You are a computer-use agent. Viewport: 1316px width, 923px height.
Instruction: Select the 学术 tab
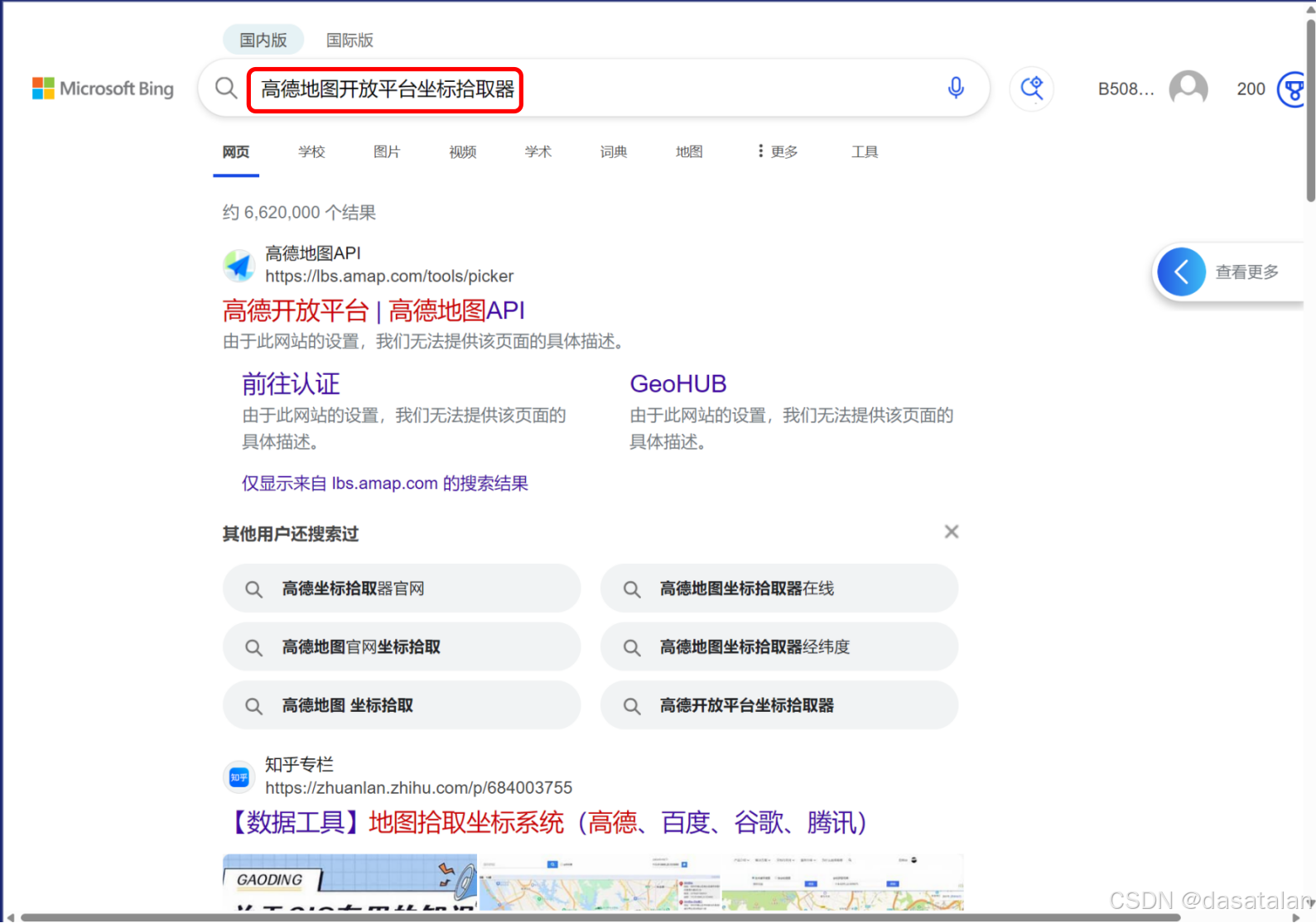[538, 151]
